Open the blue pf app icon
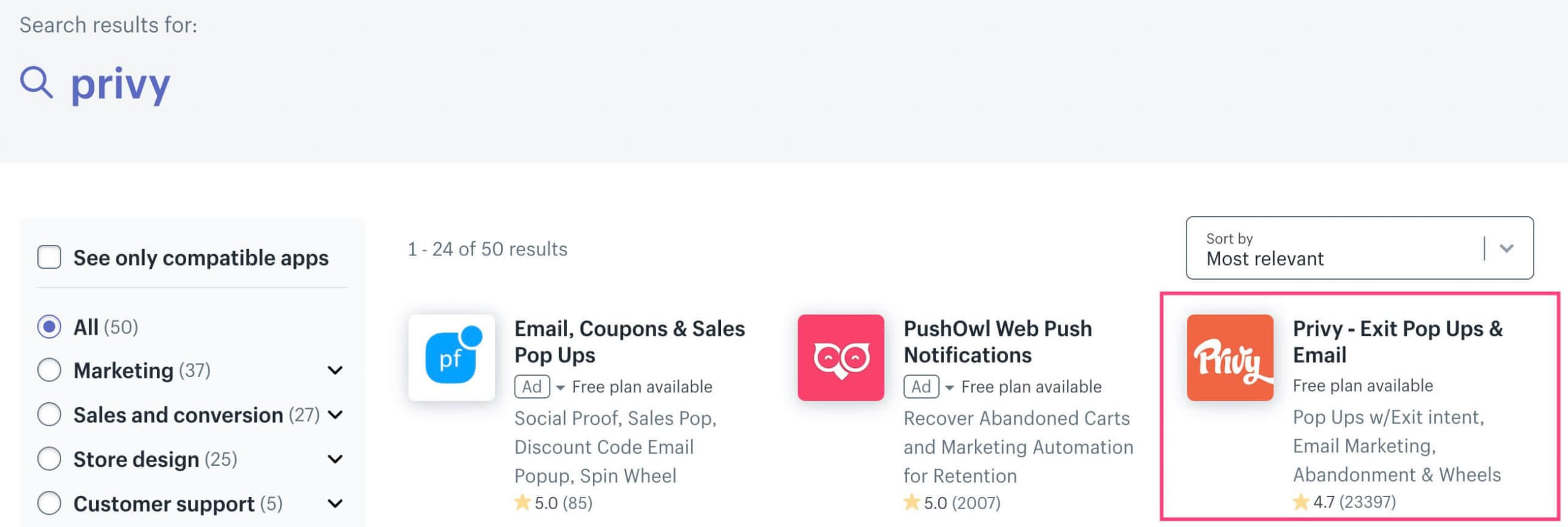This screenshot has height=527, width=1568. pyautogui.click(x=451, y=357)
